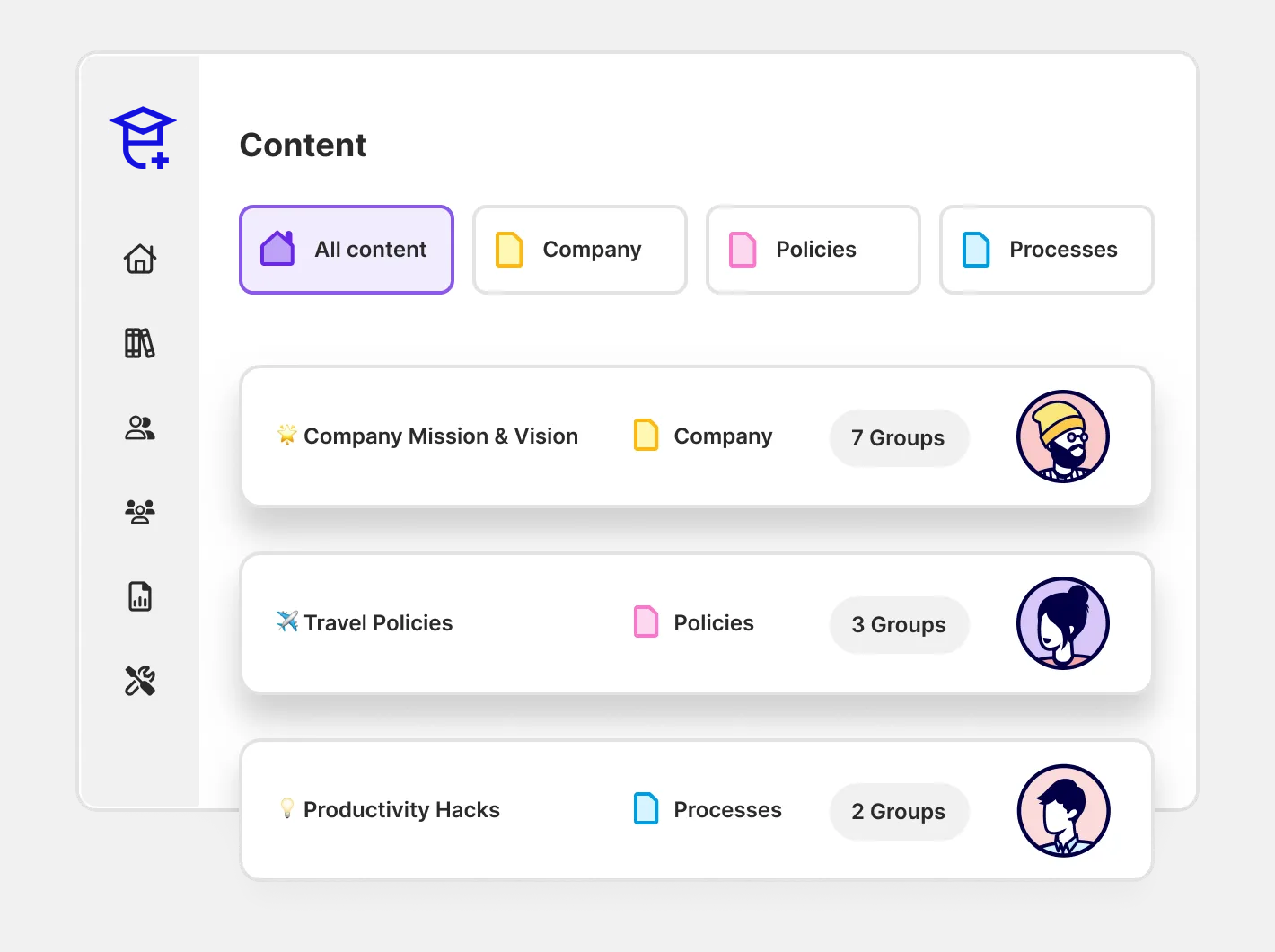Switch to the Processes filter tab

point(1047,250)
